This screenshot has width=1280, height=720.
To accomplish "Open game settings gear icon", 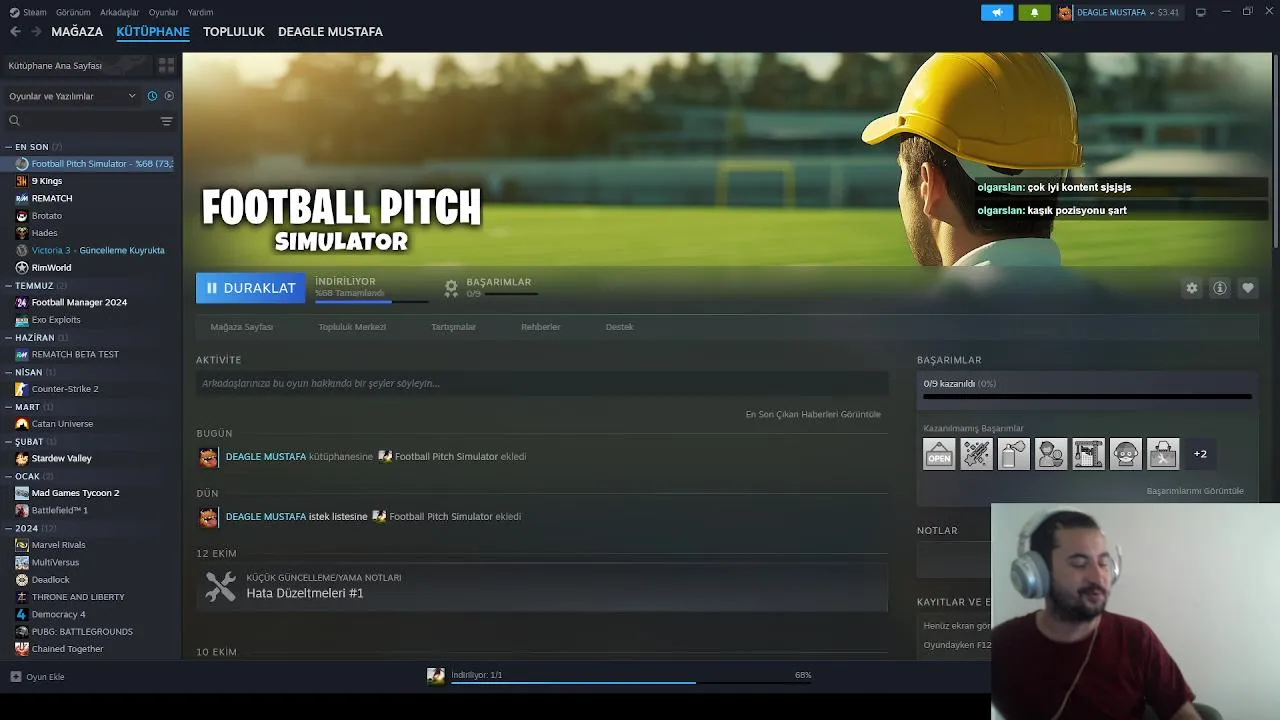I will (x=1191, y=288).
